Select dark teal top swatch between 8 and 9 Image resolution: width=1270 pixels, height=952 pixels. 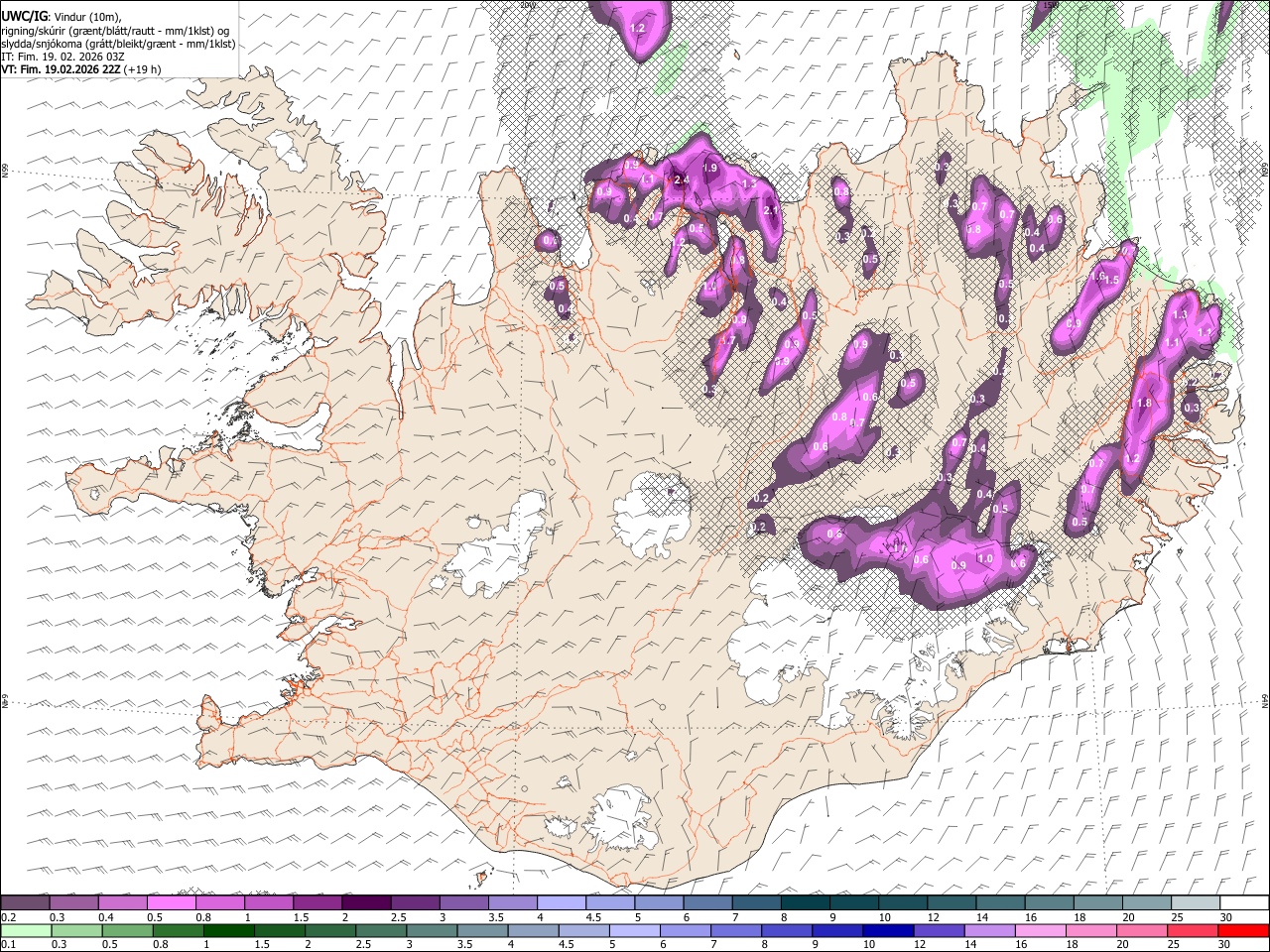pyautogui.click(x=805, y=902)
